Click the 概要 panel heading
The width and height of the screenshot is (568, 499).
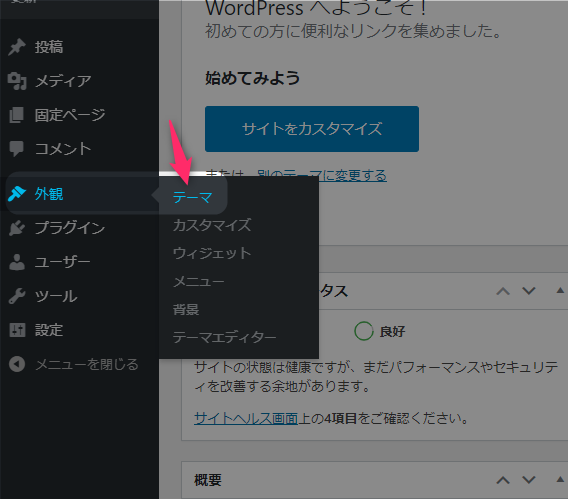208,480
